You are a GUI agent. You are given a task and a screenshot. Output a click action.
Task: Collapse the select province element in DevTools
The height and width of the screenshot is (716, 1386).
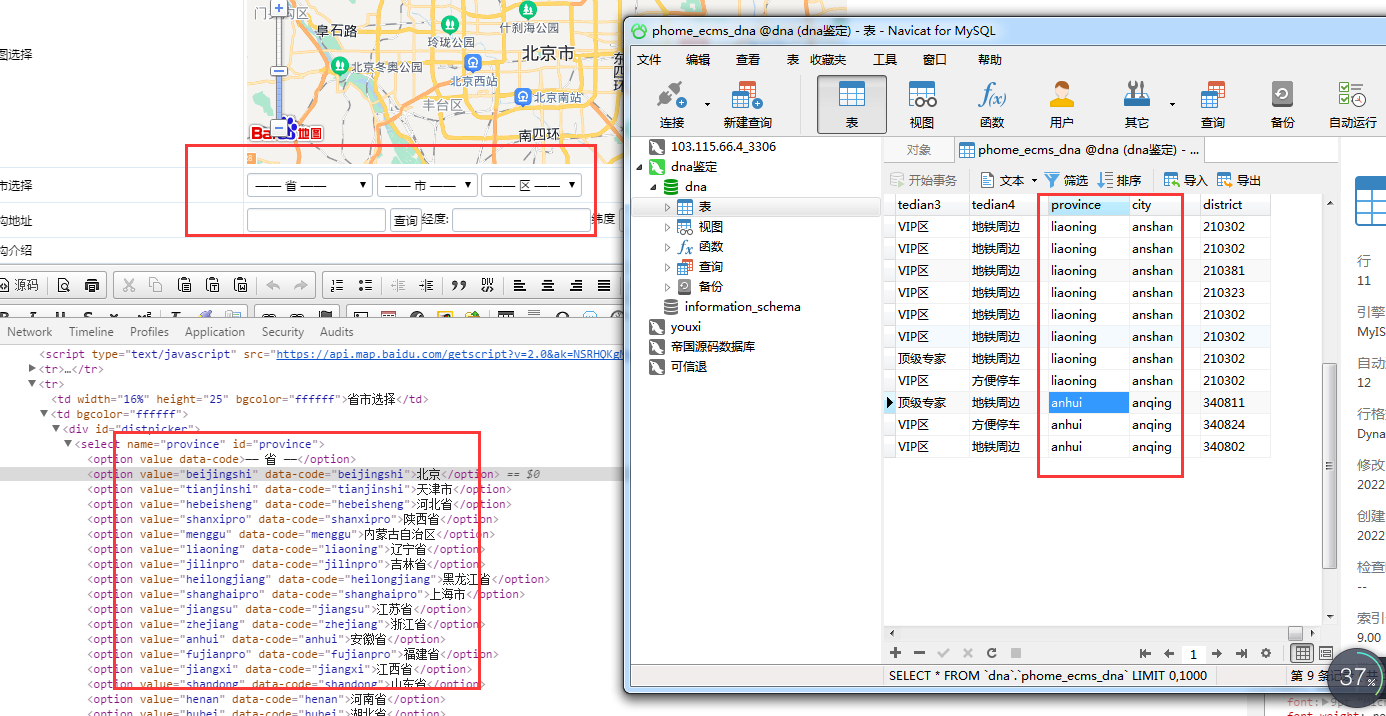(69, 444)
